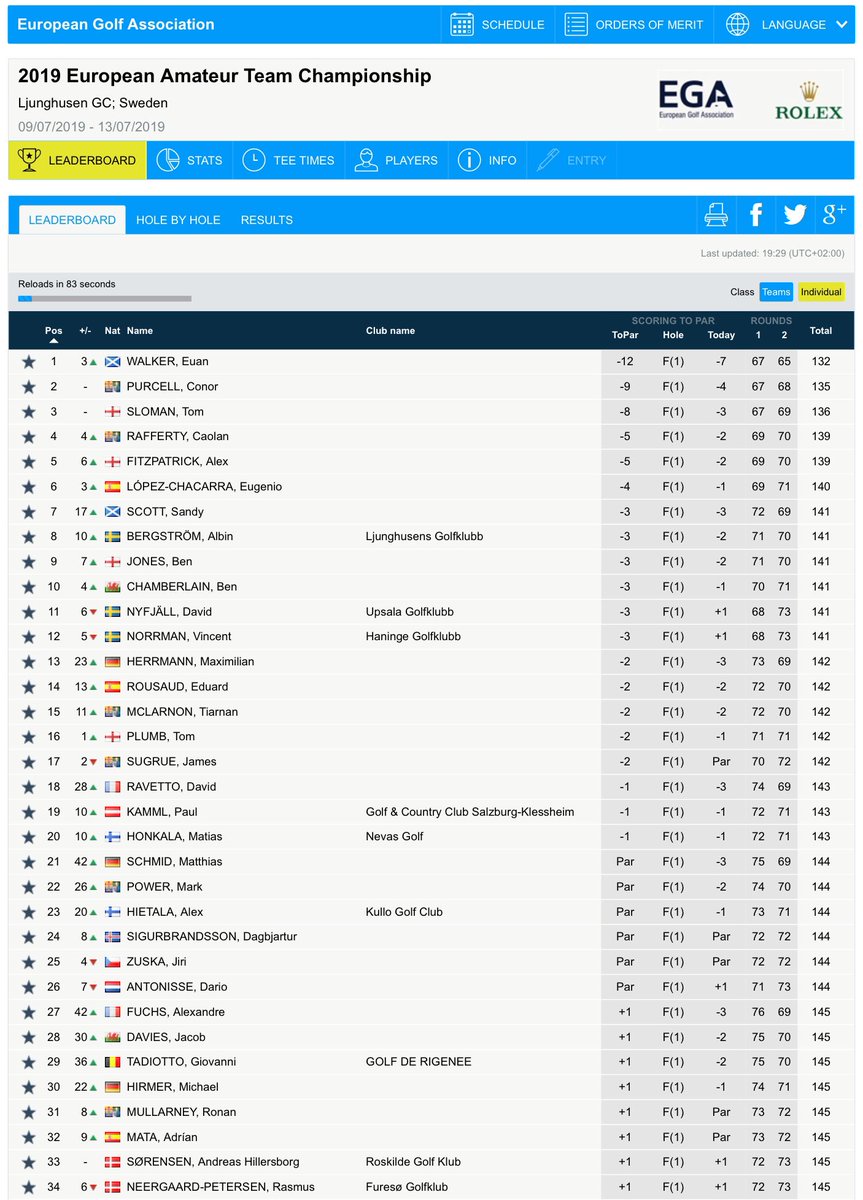Click the reload countdown progress bar
The width and height of the screenshot is (863, 1200).
(x=105, y=298)
